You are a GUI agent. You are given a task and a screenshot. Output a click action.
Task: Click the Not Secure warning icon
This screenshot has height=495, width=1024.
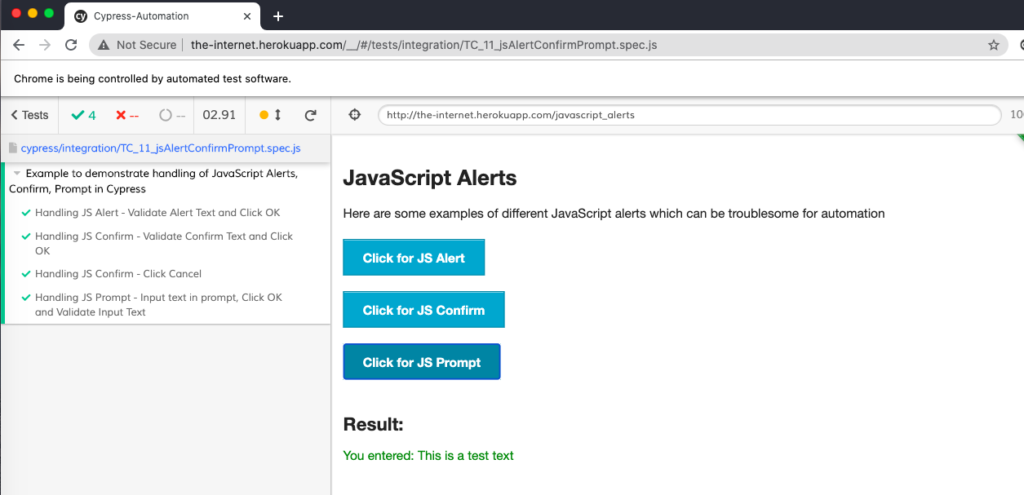(x=103, y=45)
